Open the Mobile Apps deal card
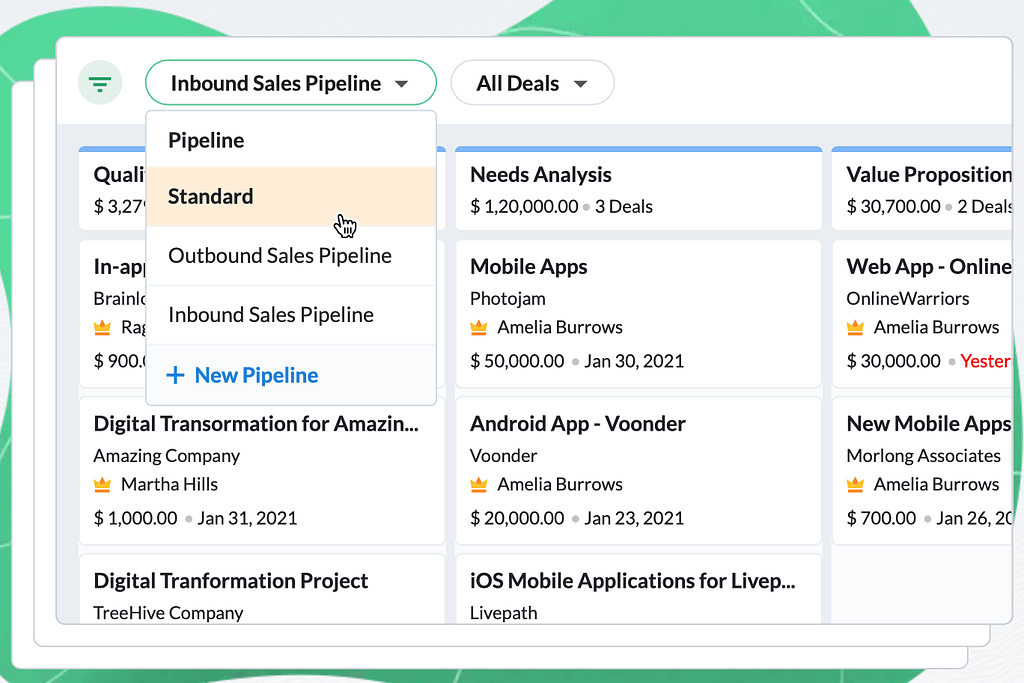This screenshot has width=1024, height=683. click(638, 313)
